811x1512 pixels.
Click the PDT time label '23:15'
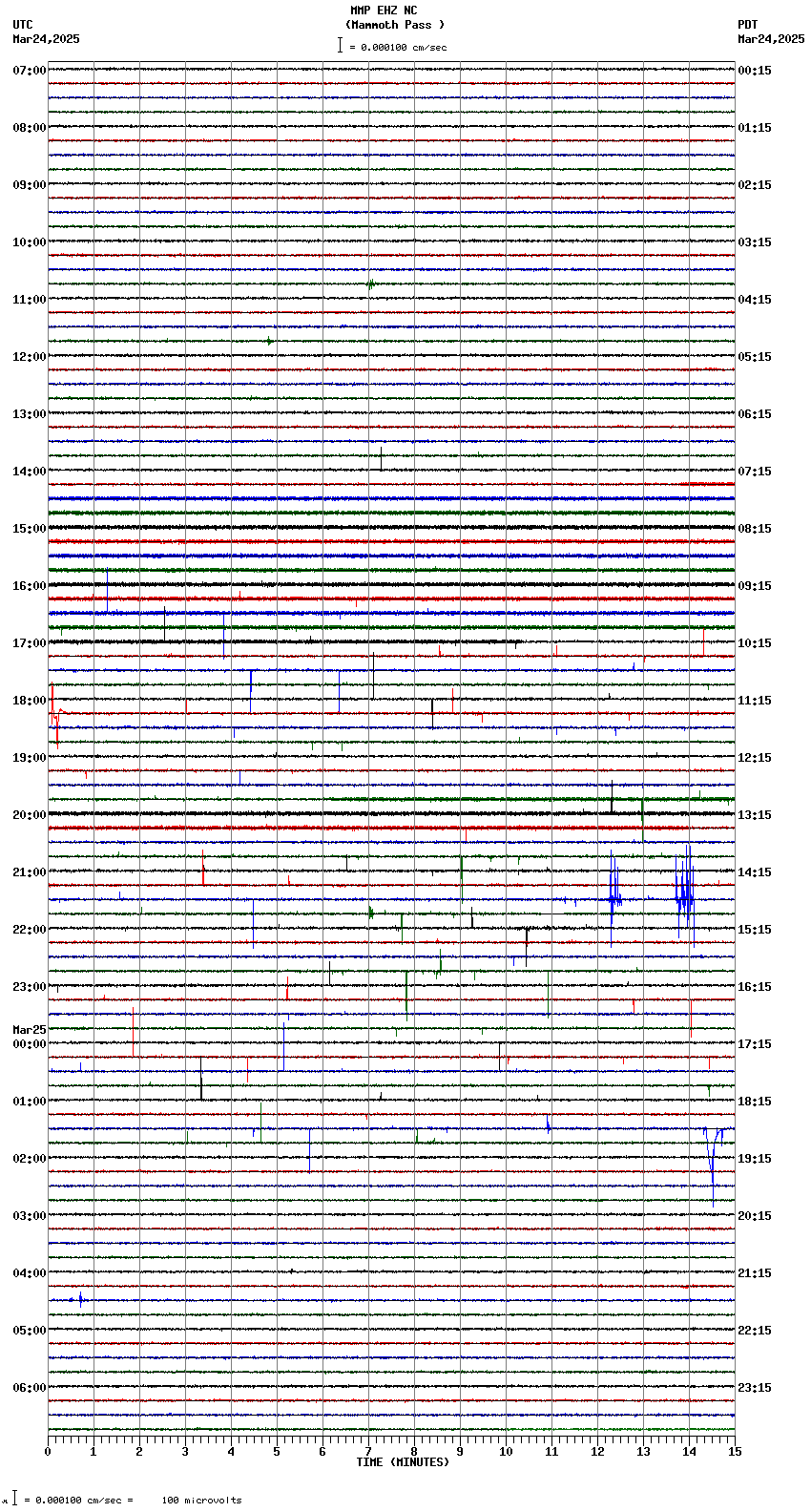[755, 1388]
